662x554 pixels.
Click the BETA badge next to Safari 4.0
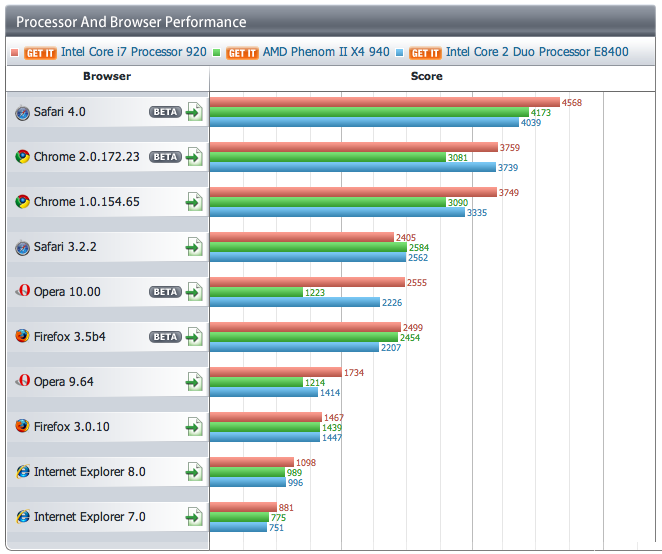(x=166, y=112)
